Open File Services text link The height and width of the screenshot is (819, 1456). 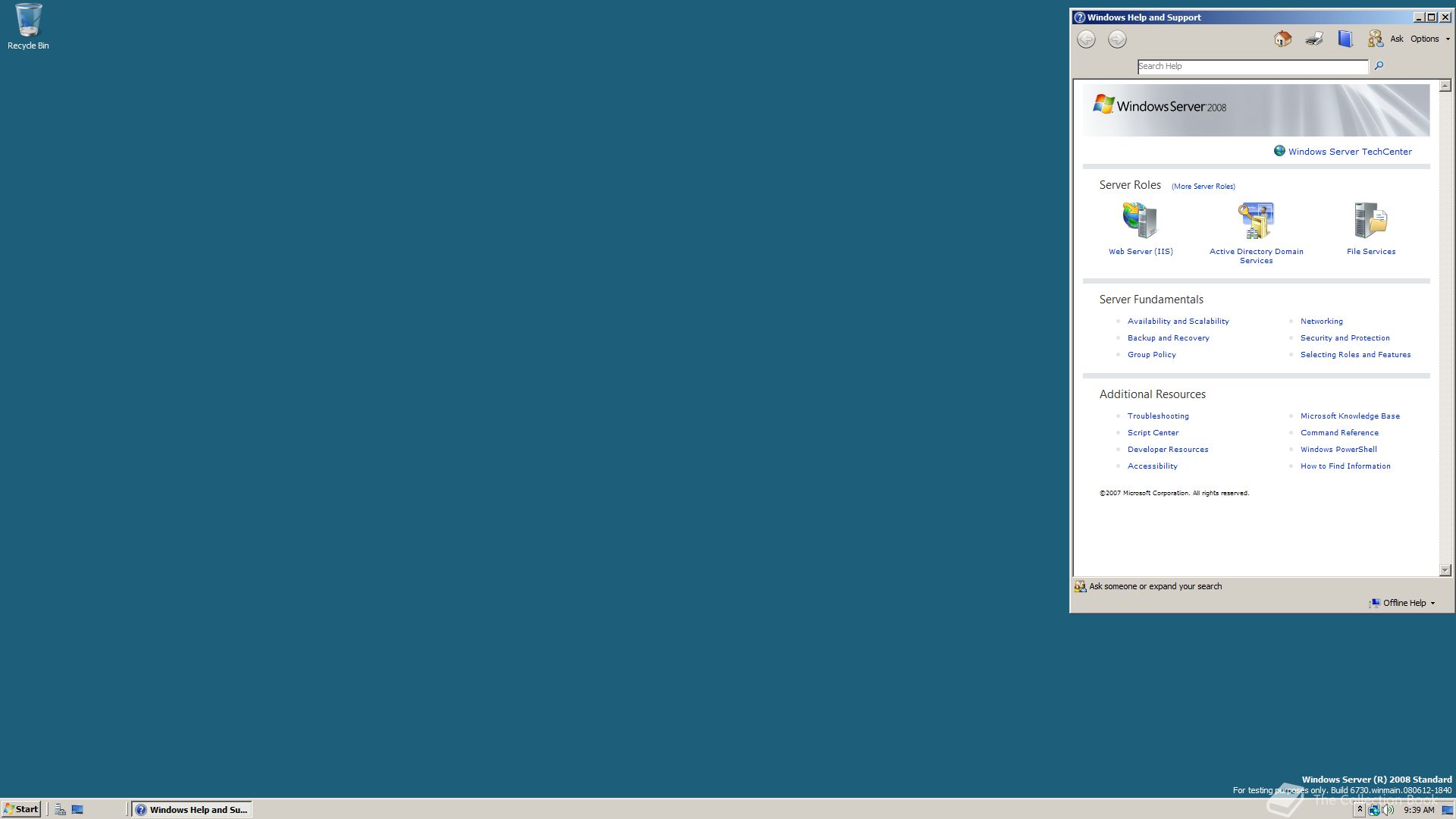pos(1370,252)
